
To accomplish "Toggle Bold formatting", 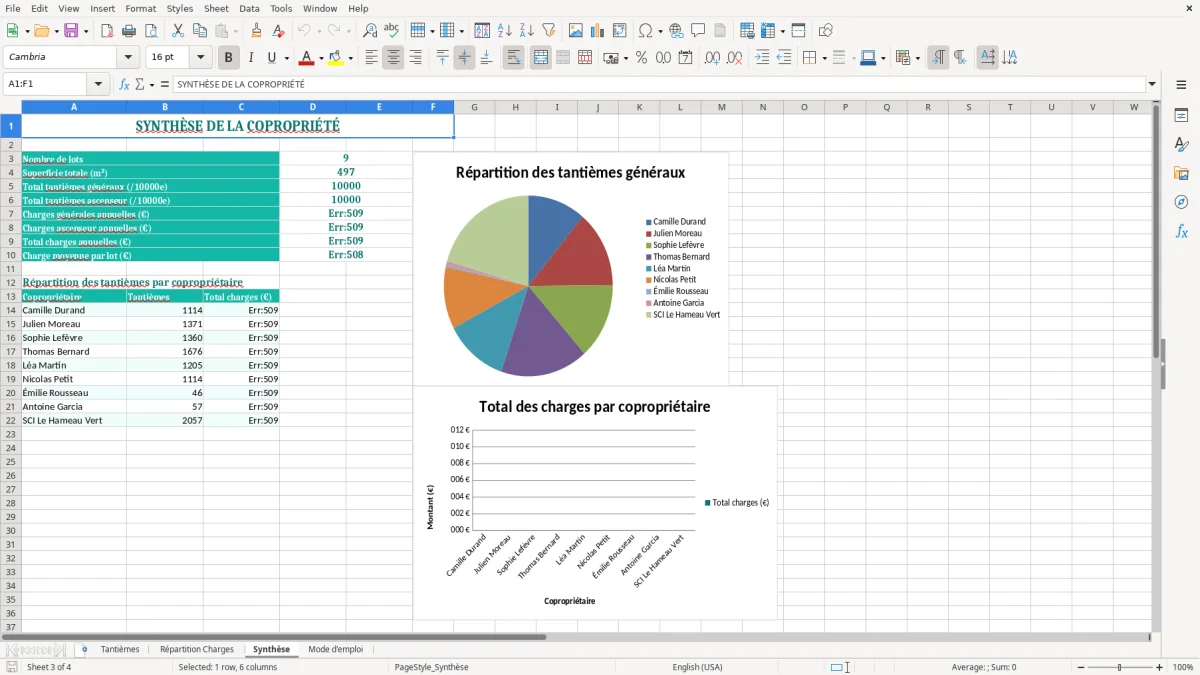I will click(x=229, y=58).
